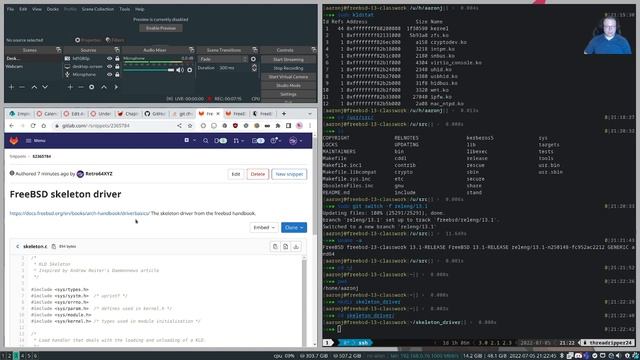Download the skeleton.c snippet file

click(x=296, y=247)
